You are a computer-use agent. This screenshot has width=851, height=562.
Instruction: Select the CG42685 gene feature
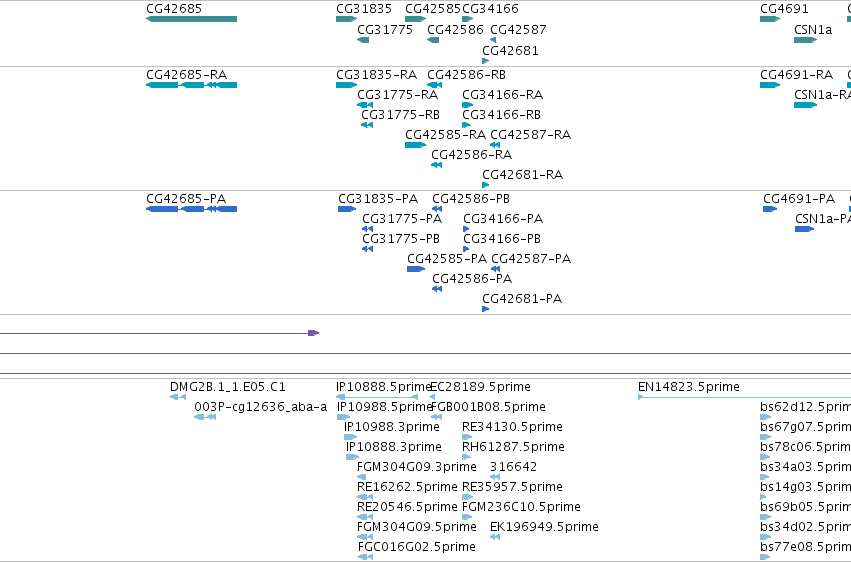[x=192, y=19]
